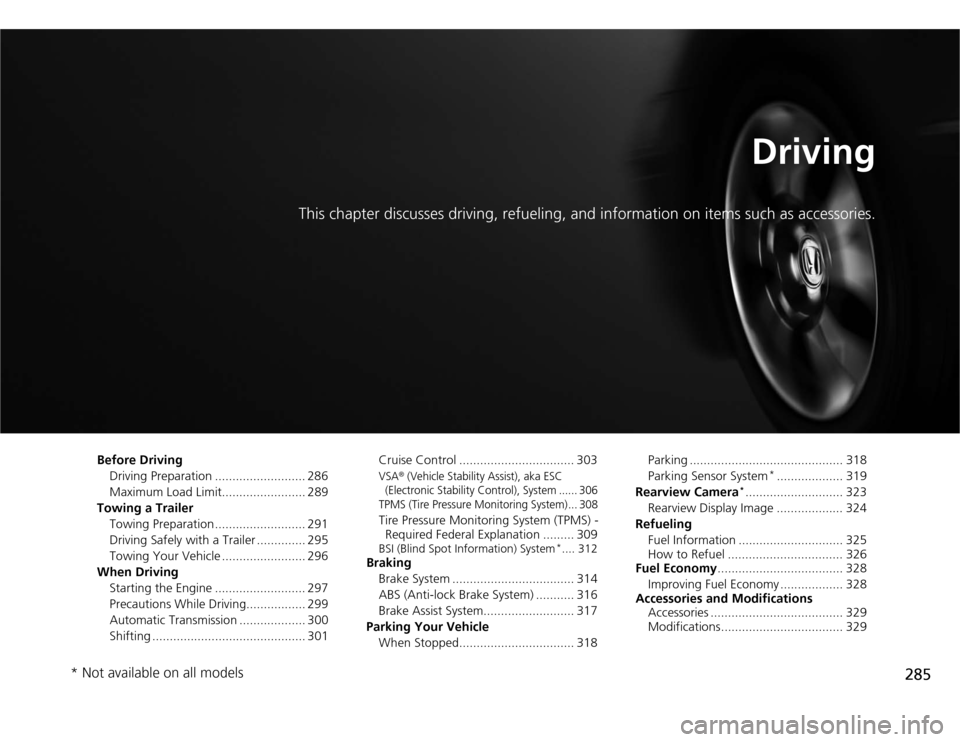Open the Maximum Load Limit 289 entry

click(x=219, y=492)
